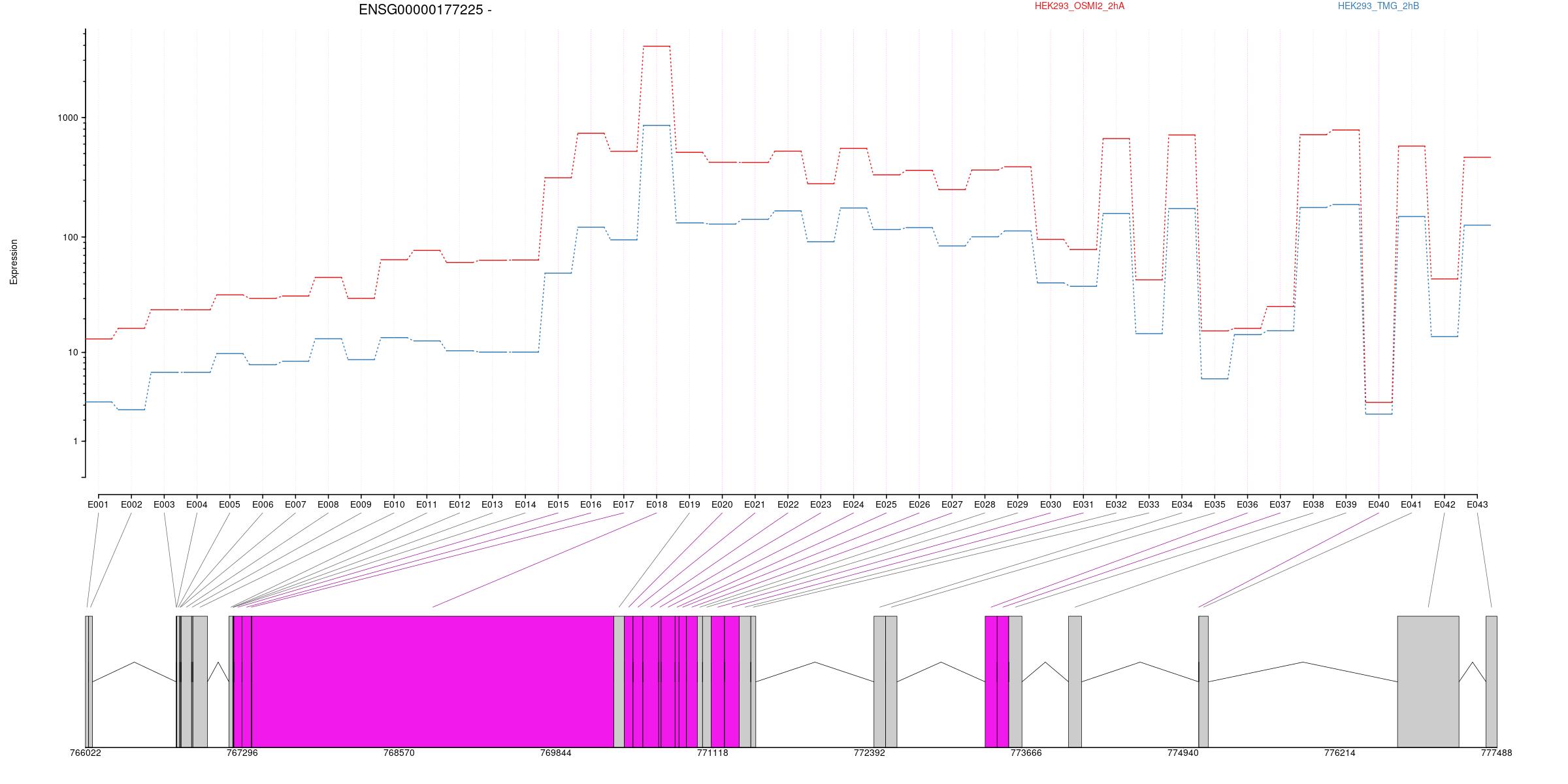Click the last gray exon block under E043
1568x784 pixels.
pyautogui.click(x=1492, y=681)
